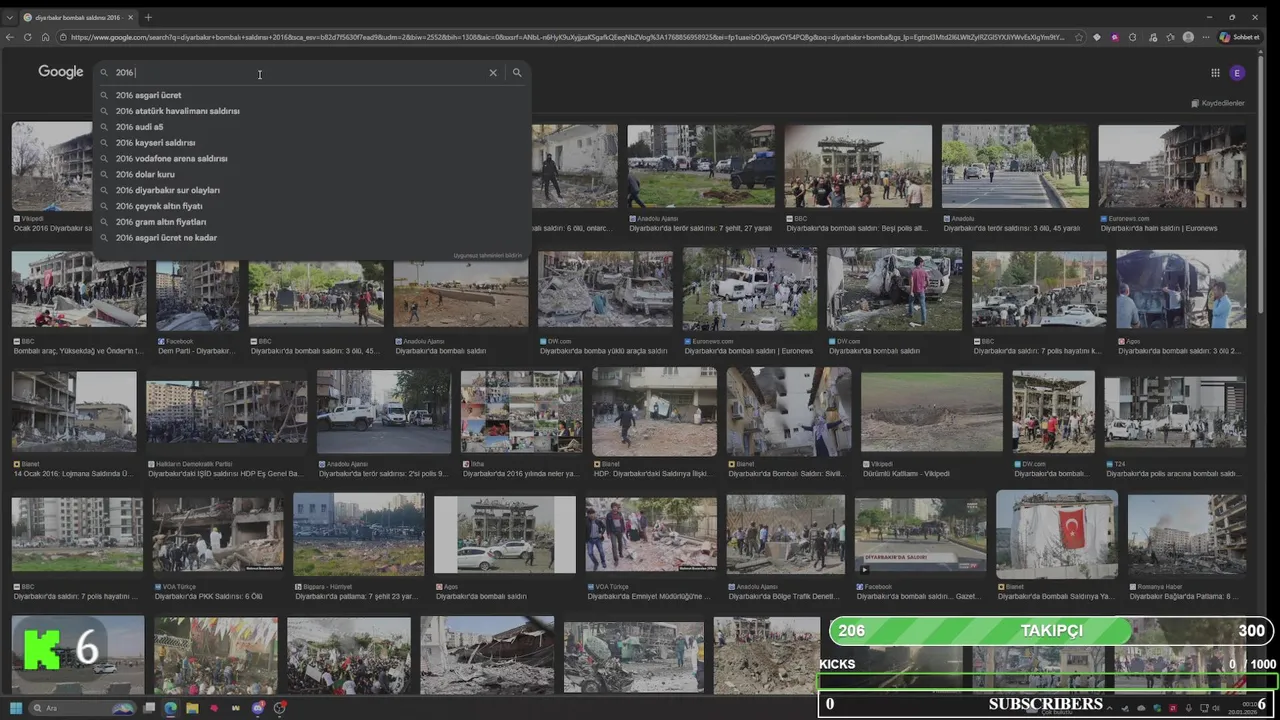Open Task View on the taskbar
1280x720 pixels.
tap(150, 708)
